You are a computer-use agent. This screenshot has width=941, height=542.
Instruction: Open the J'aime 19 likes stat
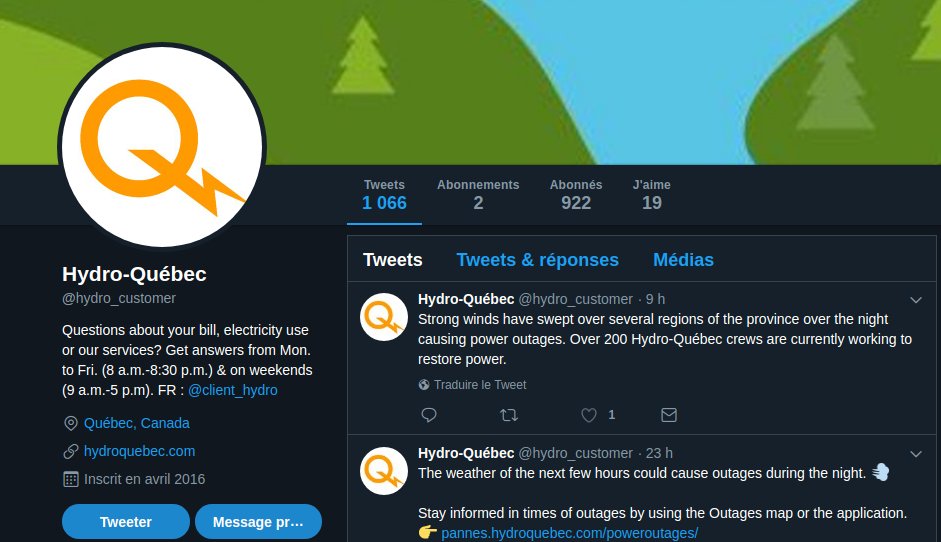(652, 195)
